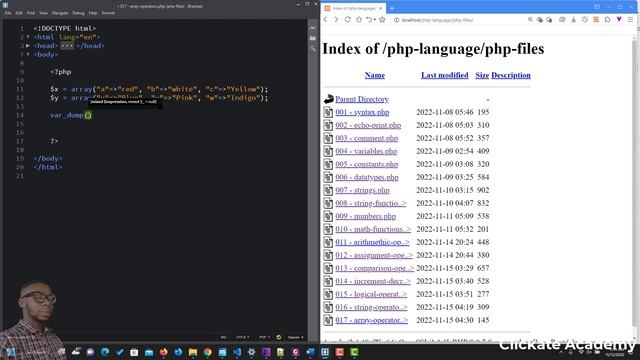Image resolution: width=640 pixels, height=360 pixels.
Task: Click the green lint status check icon
Action: 279,337
